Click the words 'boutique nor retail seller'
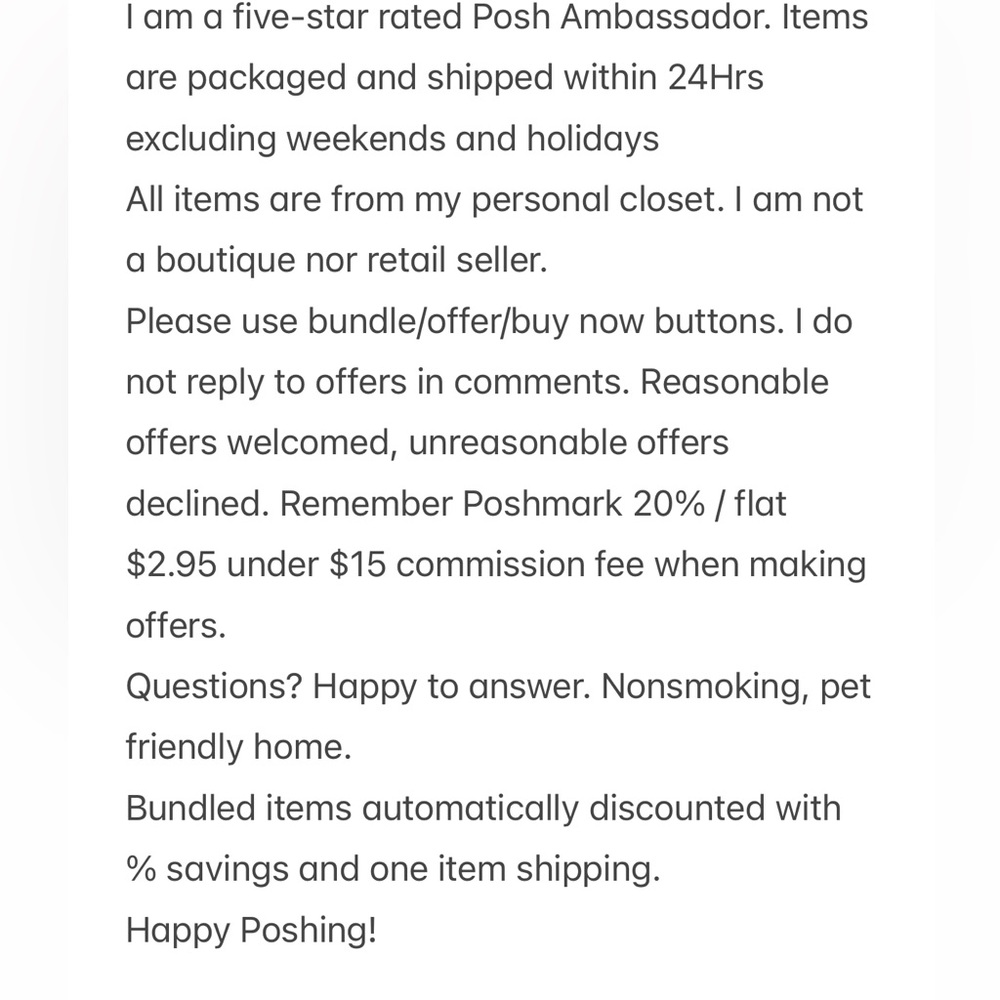The width and height of the screenshot is (1000, 1000). 351,260
